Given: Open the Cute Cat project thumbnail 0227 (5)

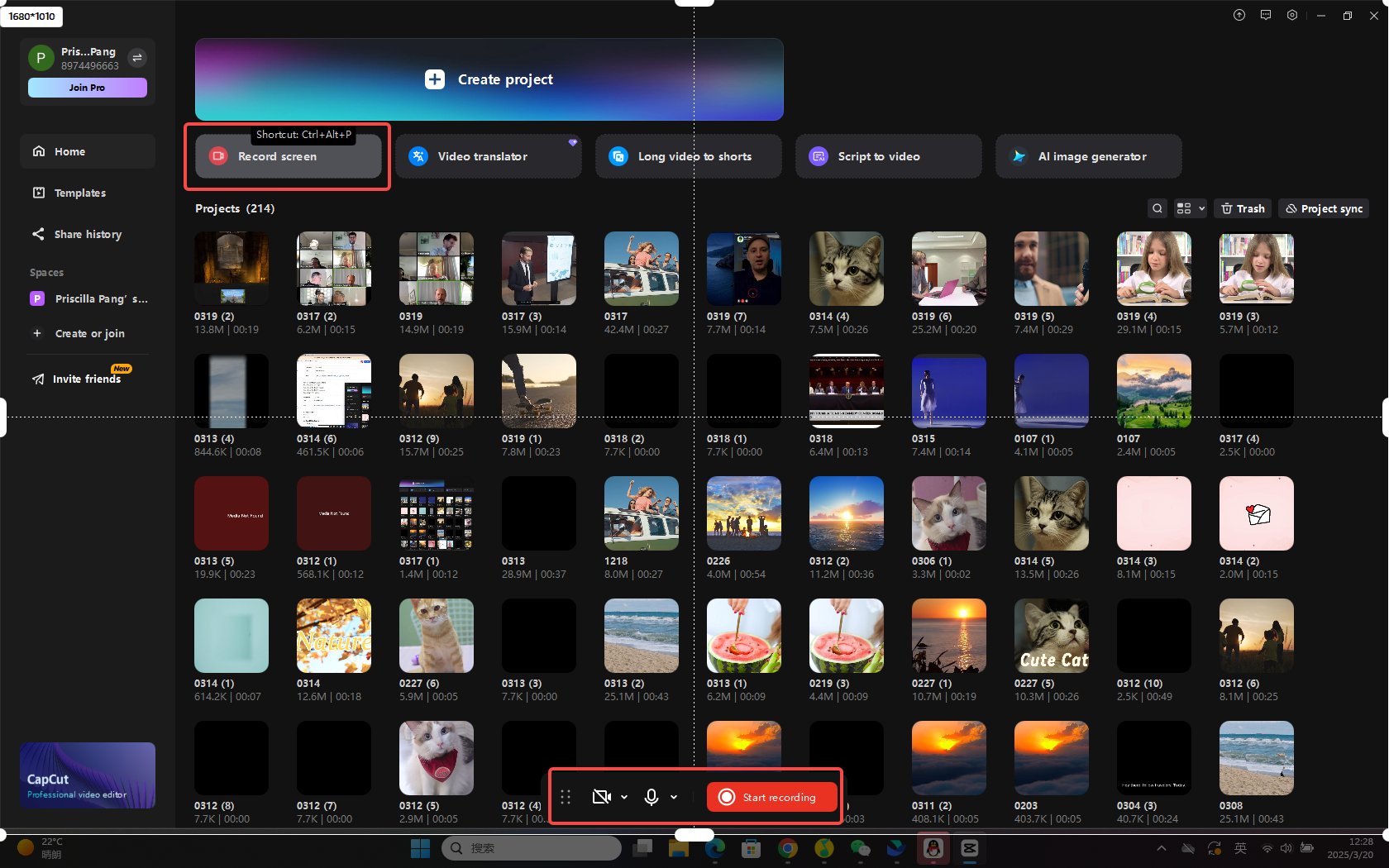Looking at the screenshot, I should 1052,636.
